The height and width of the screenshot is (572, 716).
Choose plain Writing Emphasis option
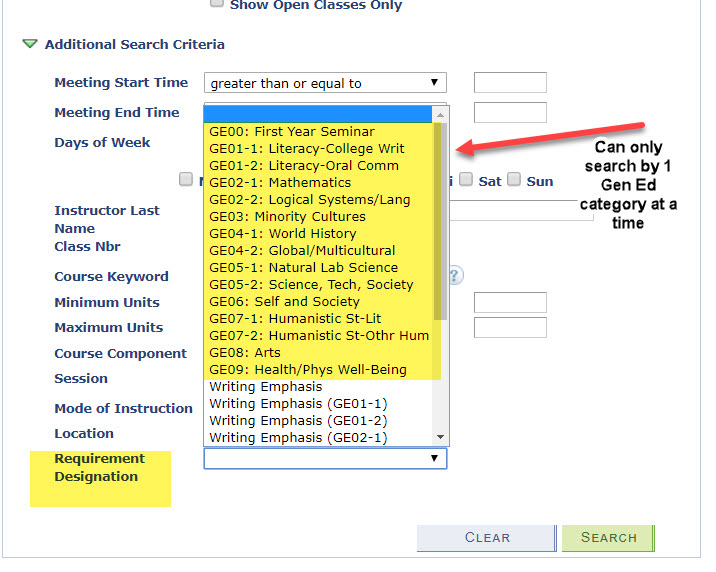click(x=318, y=386)
